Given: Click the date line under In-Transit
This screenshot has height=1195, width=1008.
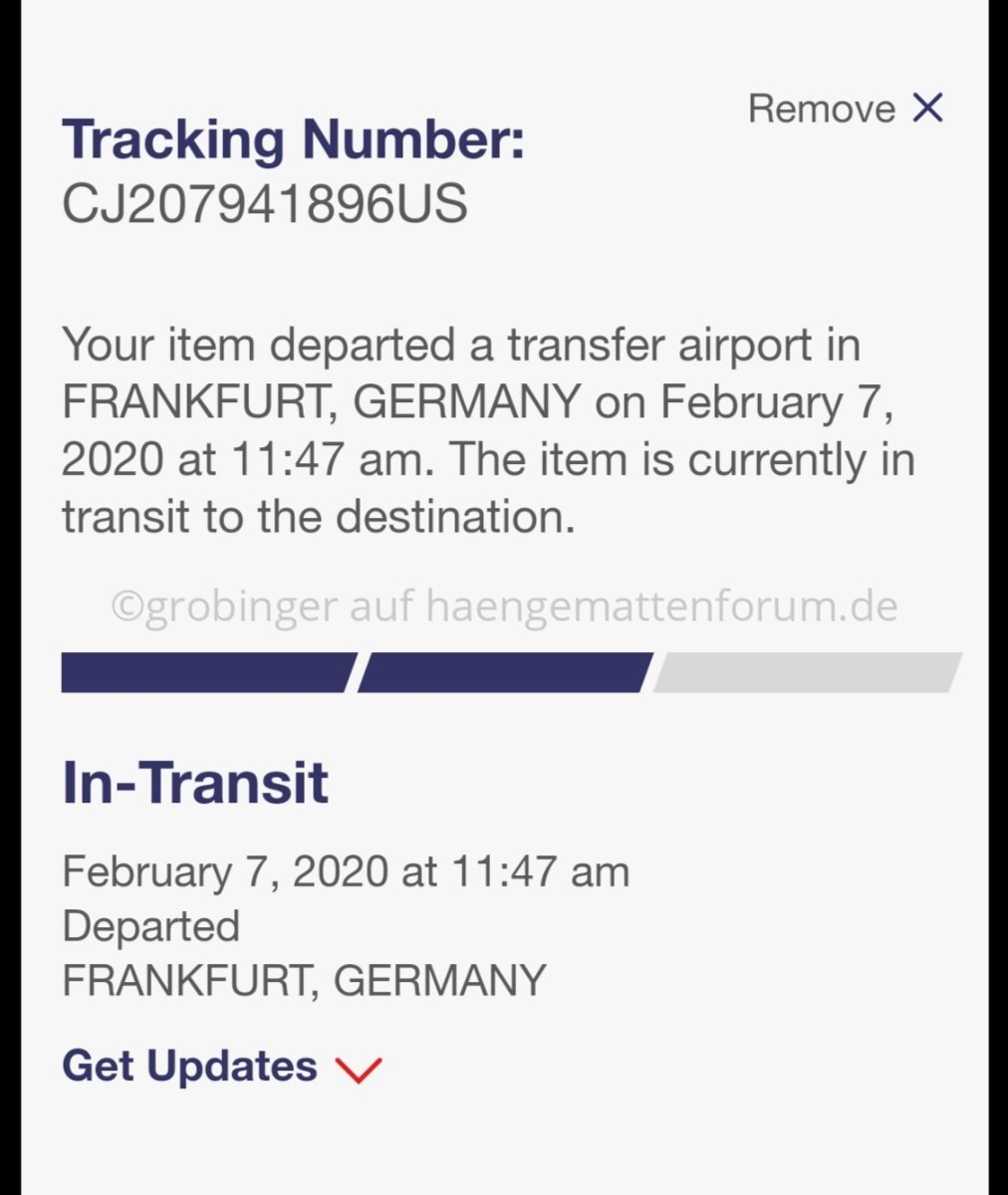Looking at the screenshot, I should [345, 872].
